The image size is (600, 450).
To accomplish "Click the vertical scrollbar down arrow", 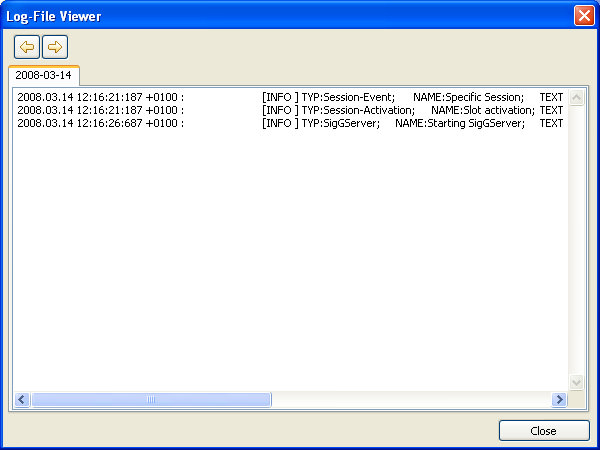I will (576, 382).
